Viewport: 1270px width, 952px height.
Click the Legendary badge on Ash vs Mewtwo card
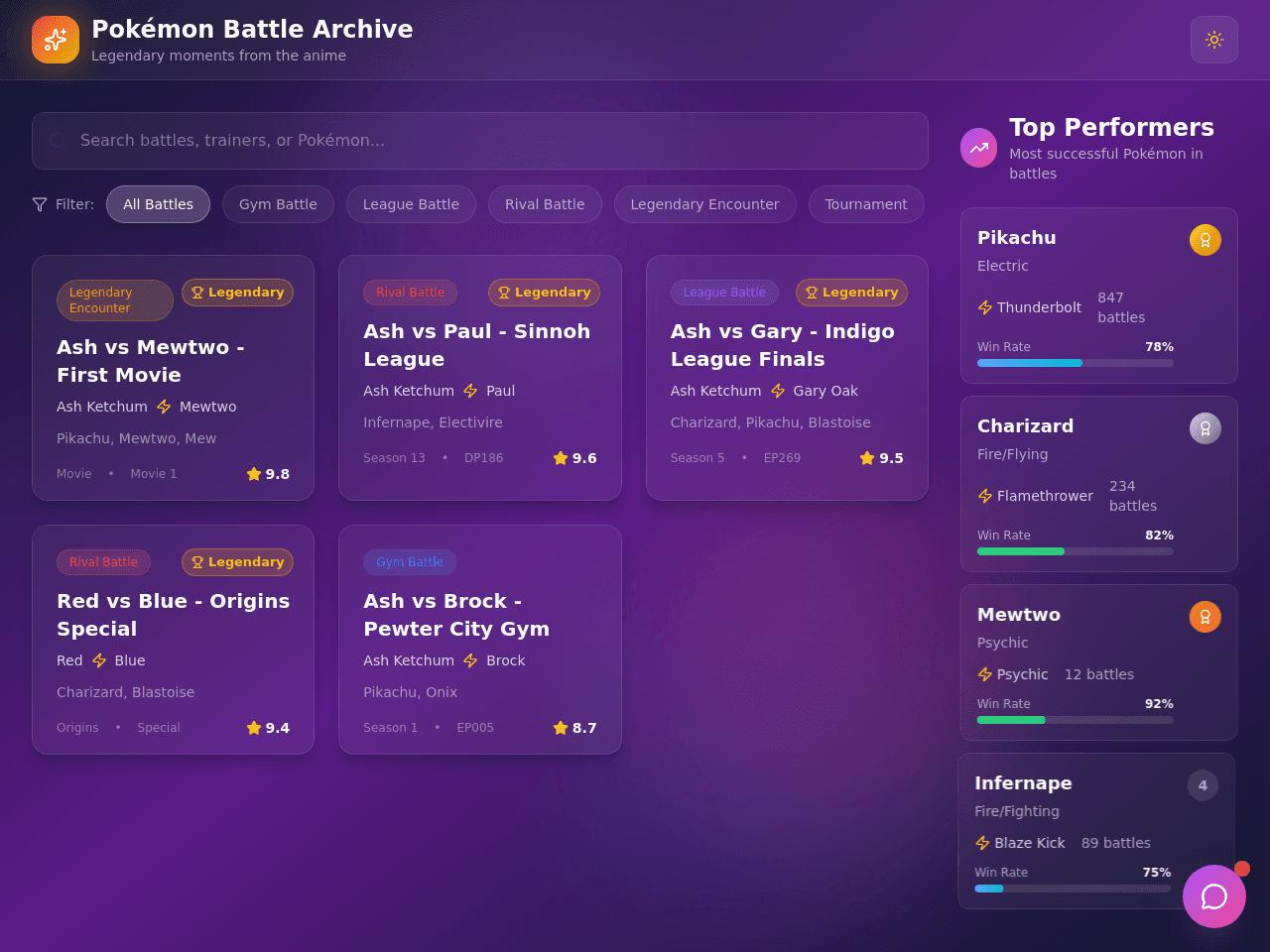click(237, 293)
